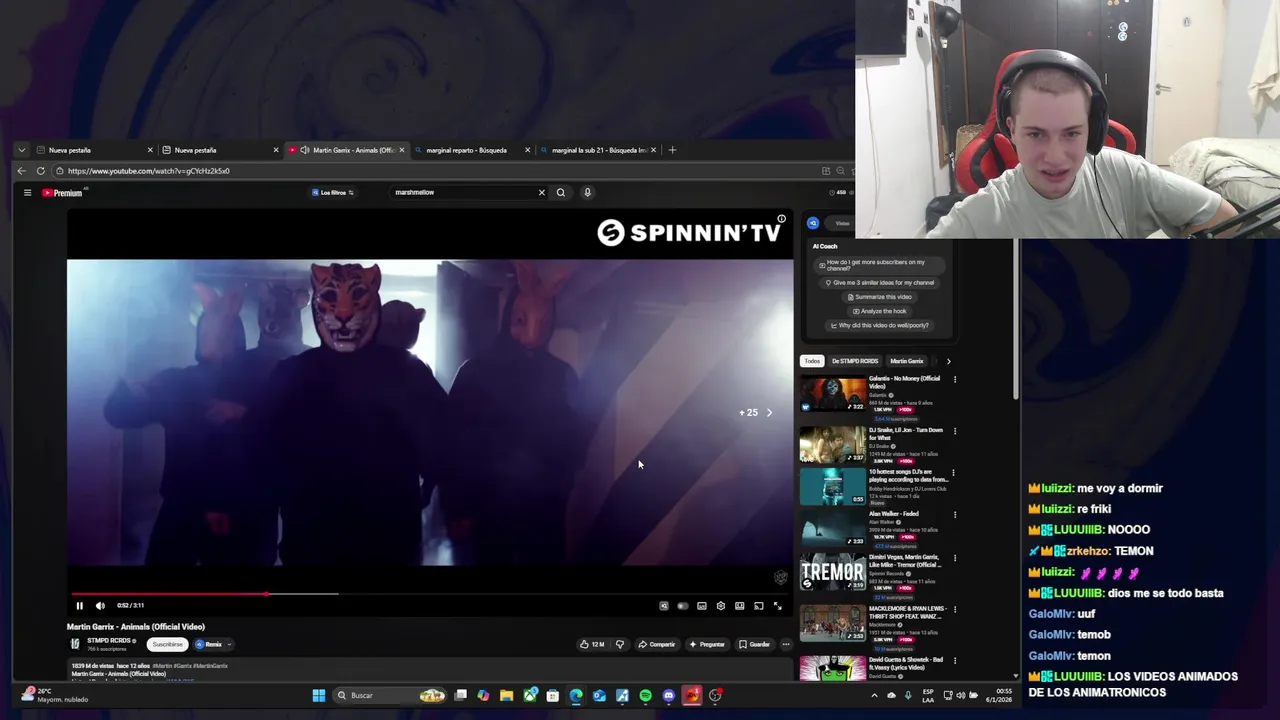1280x720 pixels.
Task: Toggle subtitles in the video player
Action: [x=702, y=606]
